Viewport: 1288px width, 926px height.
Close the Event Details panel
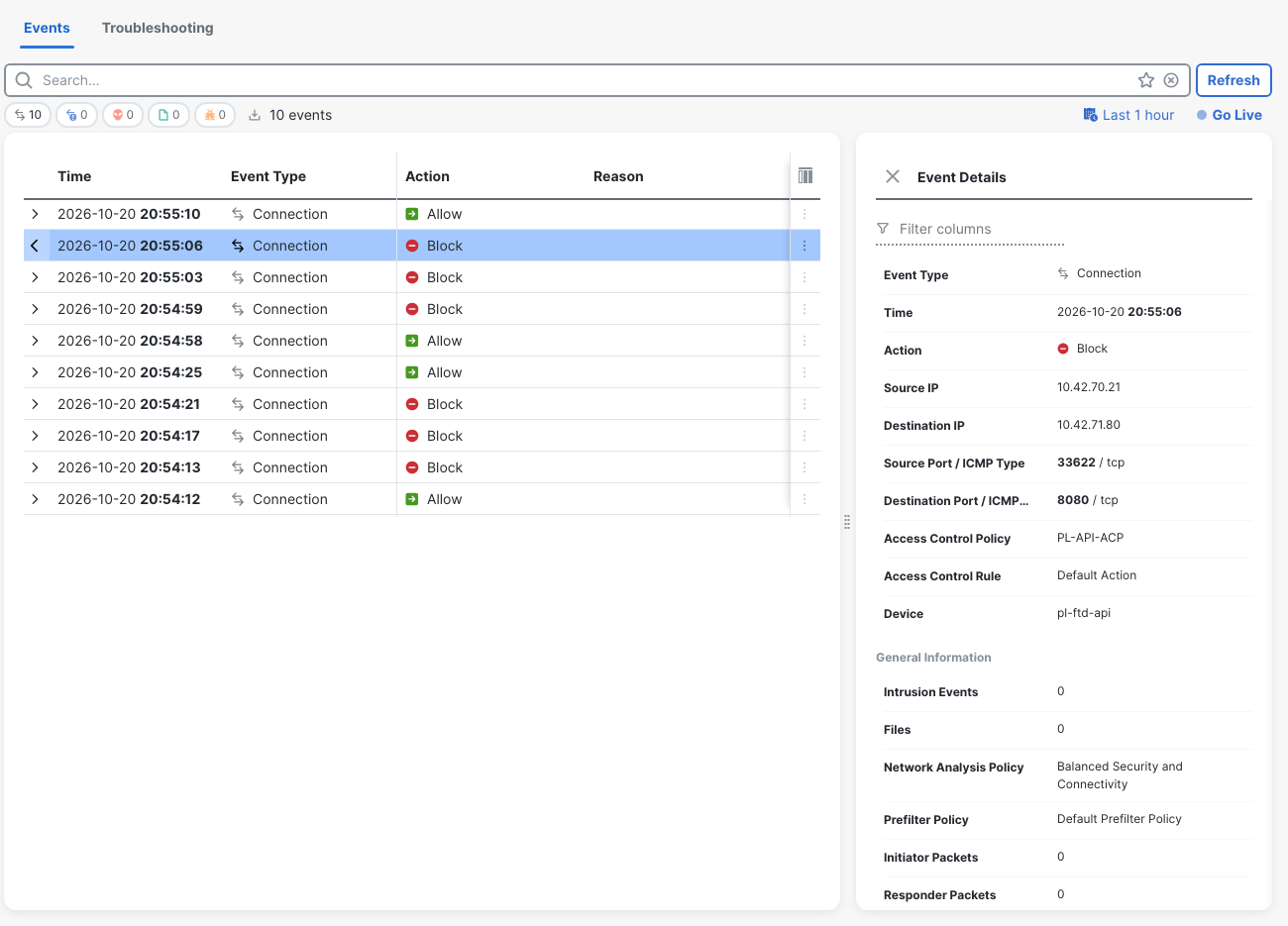tap(893, 176)
